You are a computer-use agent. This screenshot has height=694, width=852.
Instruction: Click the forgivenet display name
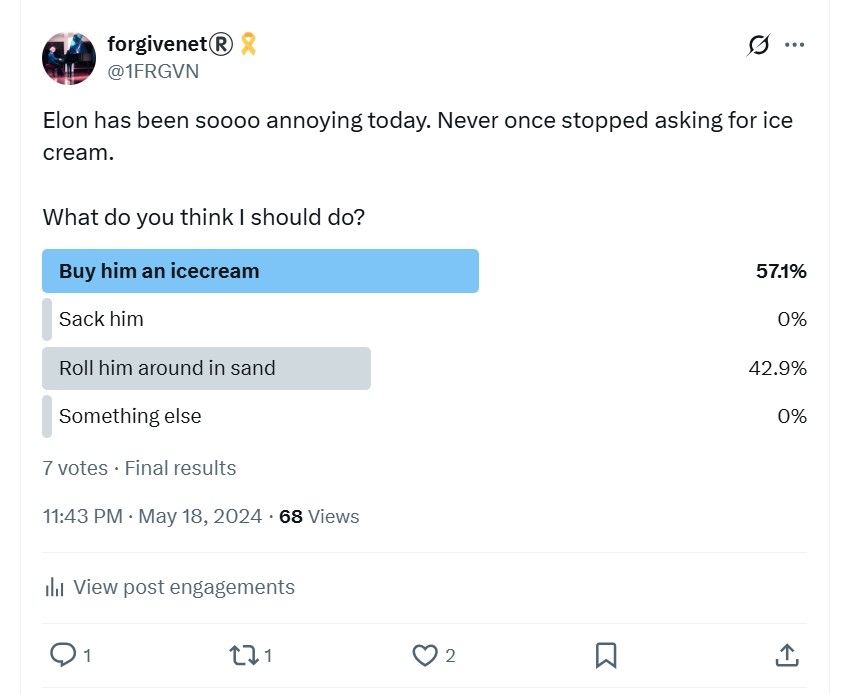click(170, 44)
